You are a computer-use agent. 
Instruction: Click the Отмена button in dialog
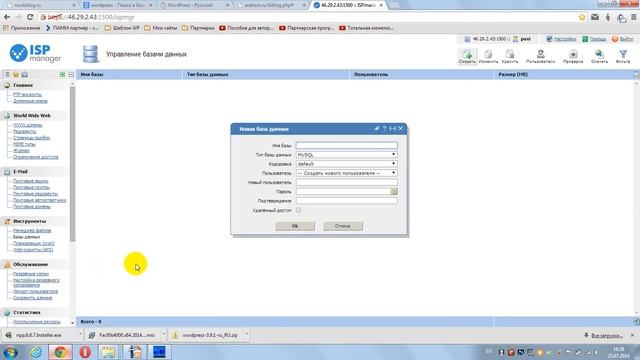(343, 226)
